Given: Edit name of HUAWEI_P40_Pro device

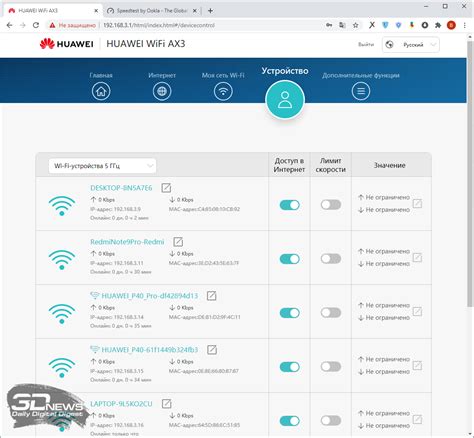Looking at the screenshot, I should (x=212, y=296).
